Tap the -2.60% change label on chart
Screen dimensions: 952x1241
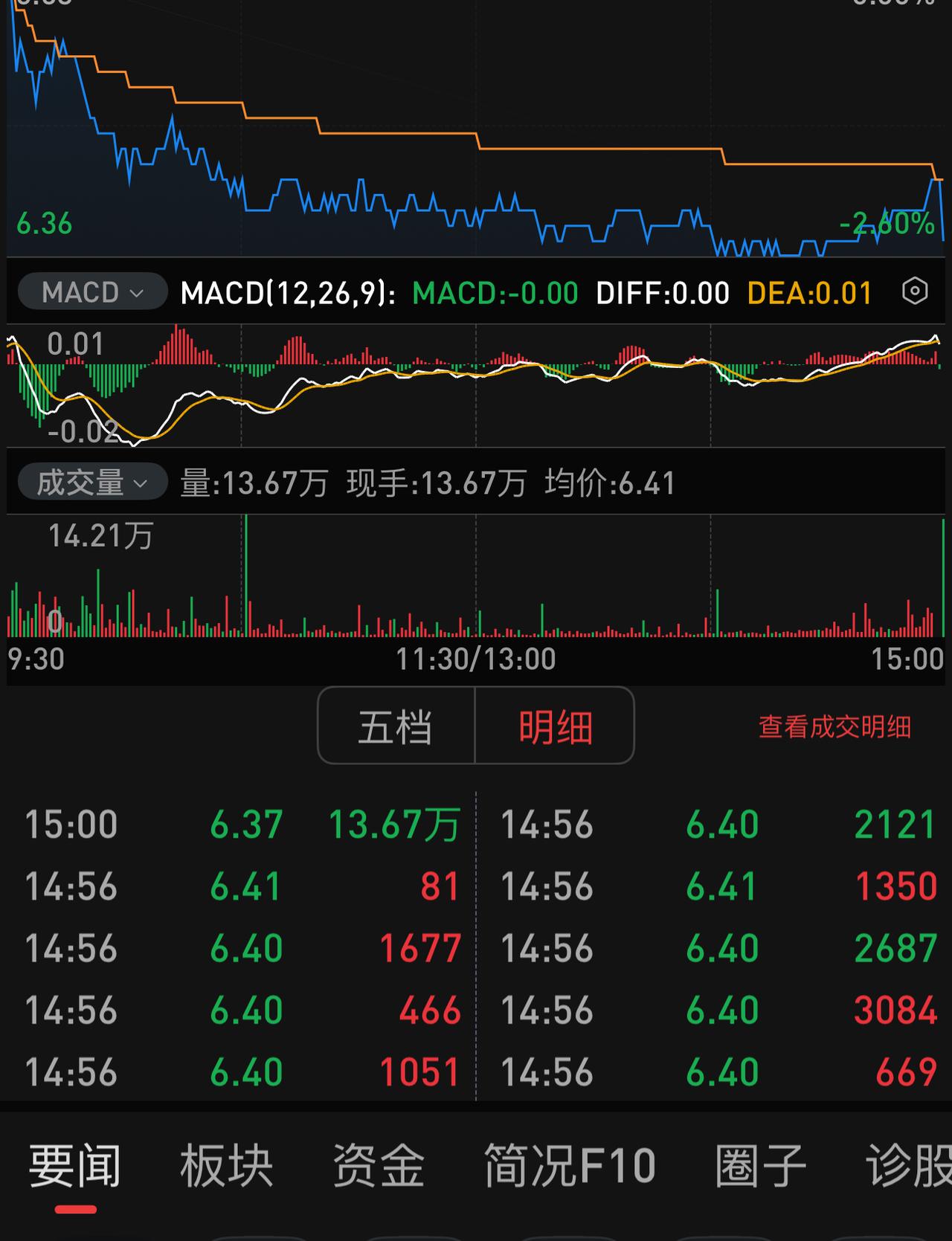tap(887, 222)
